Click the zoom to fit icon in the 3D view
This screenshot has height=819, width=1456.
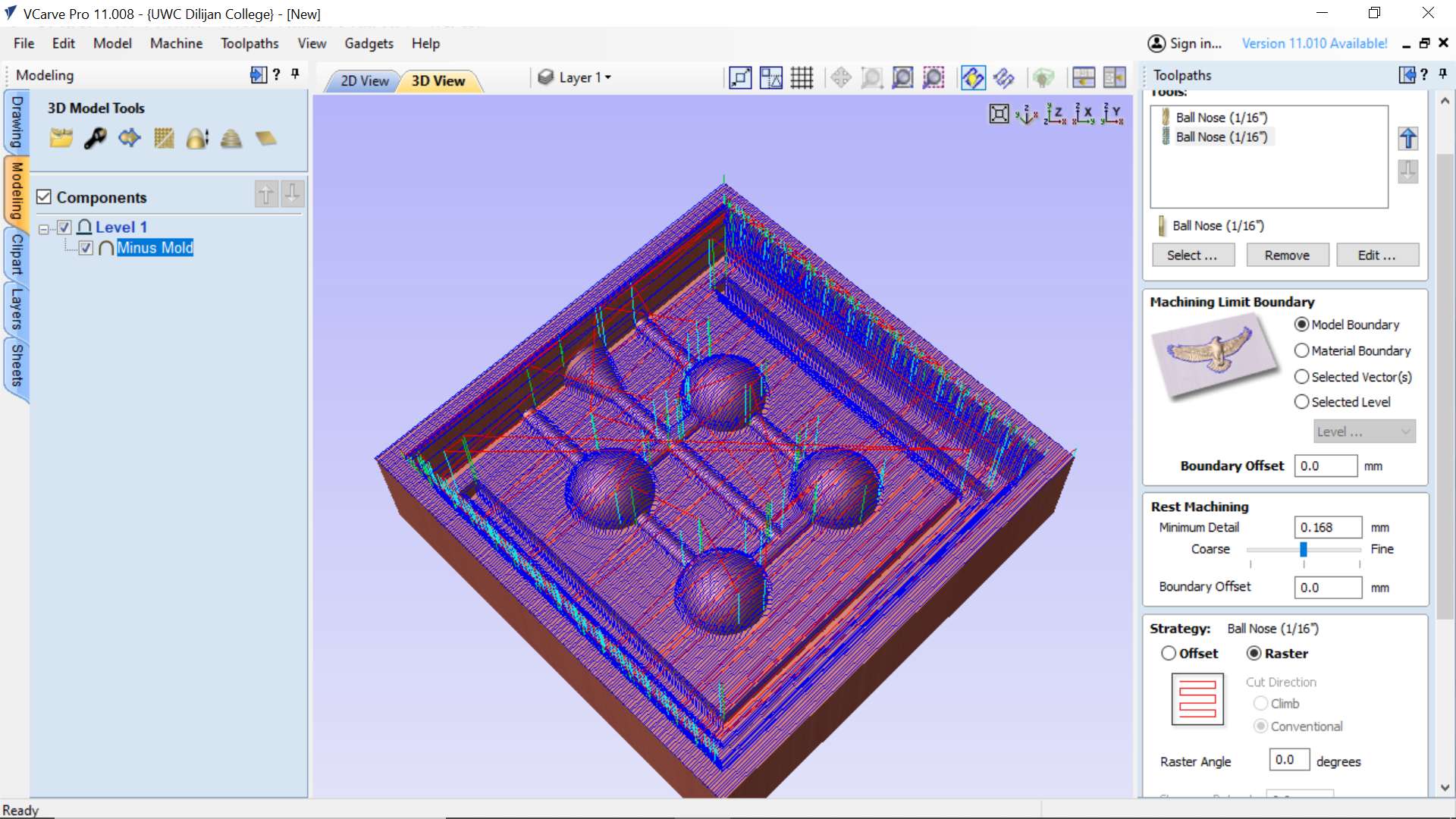point(999,115)
